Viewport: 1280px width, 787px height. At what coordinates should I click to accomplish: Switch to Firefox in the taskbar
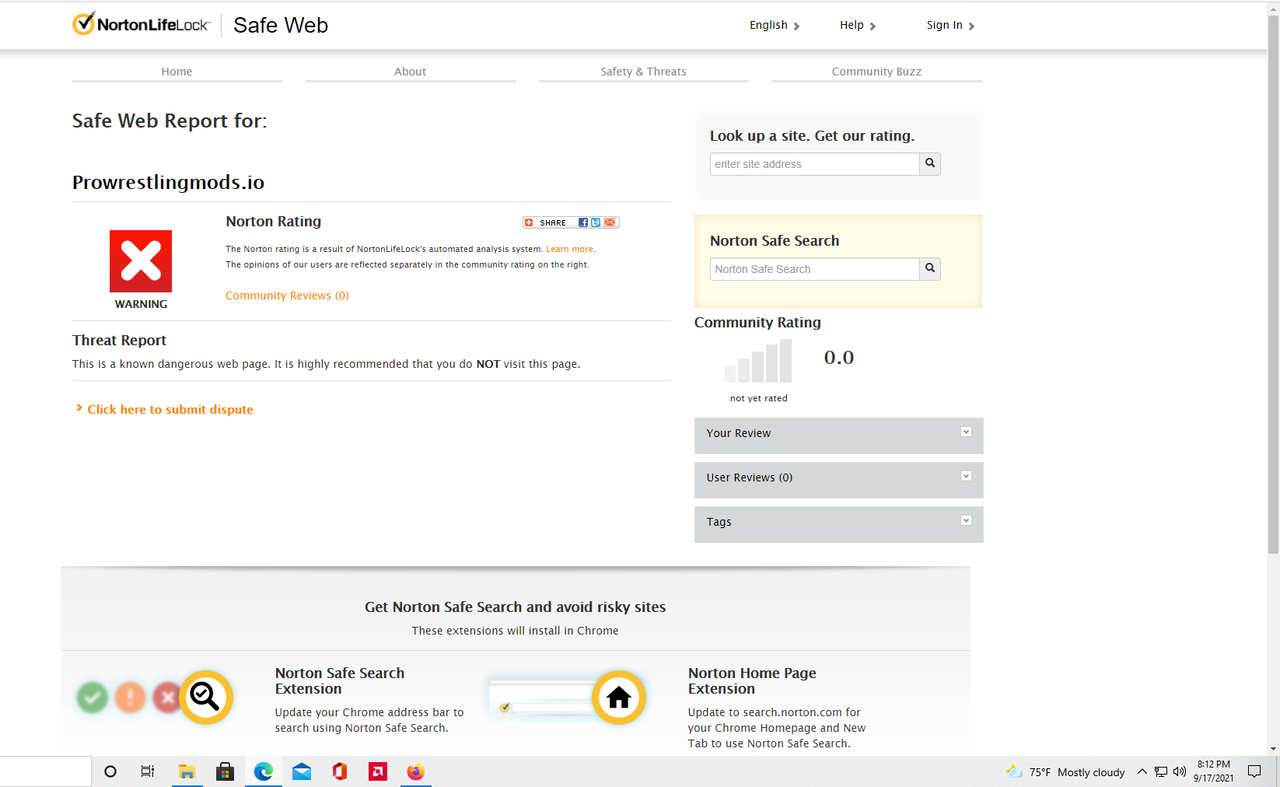(416, 771)
